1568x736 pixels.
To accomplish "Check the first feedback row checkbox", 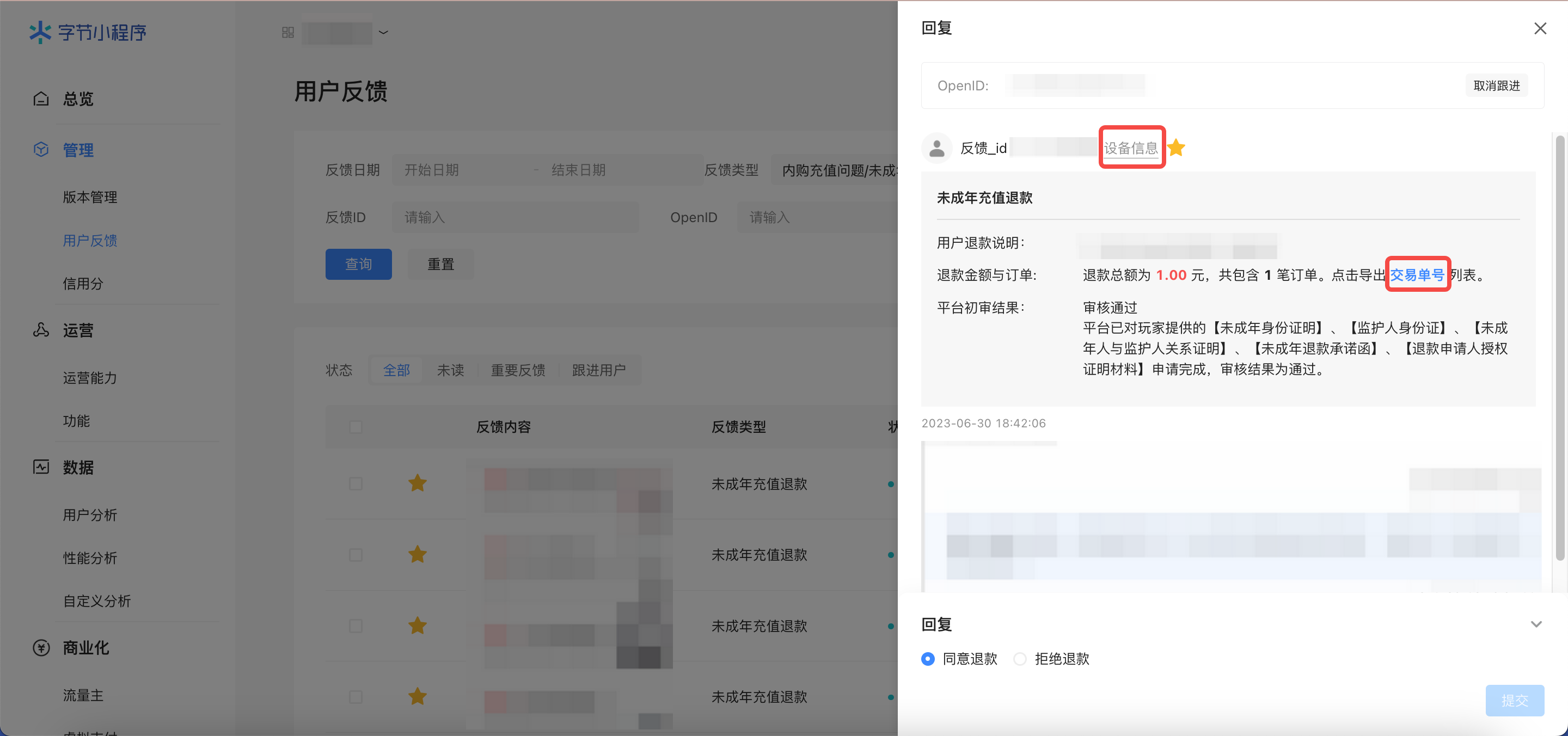I will tap(356, 483).
